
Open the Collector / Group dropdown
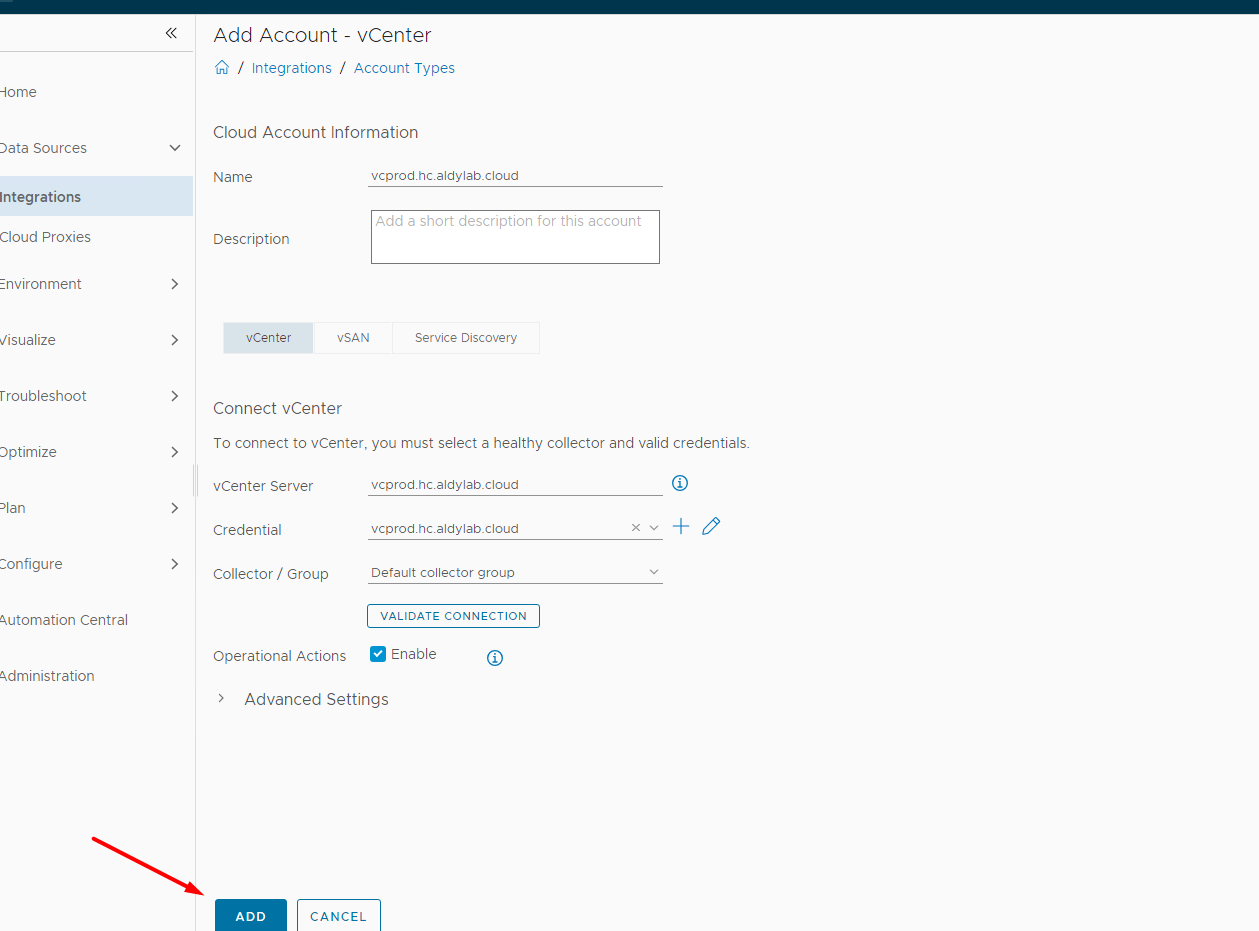point(654,572)
